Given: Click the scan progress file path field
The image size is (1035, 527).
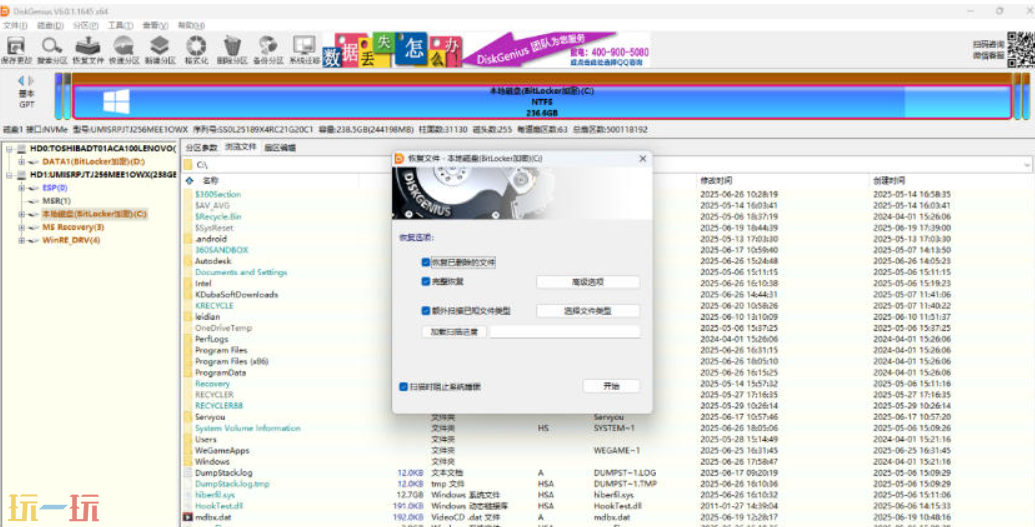Looking at the screenshot, I should tap(564, 332).
